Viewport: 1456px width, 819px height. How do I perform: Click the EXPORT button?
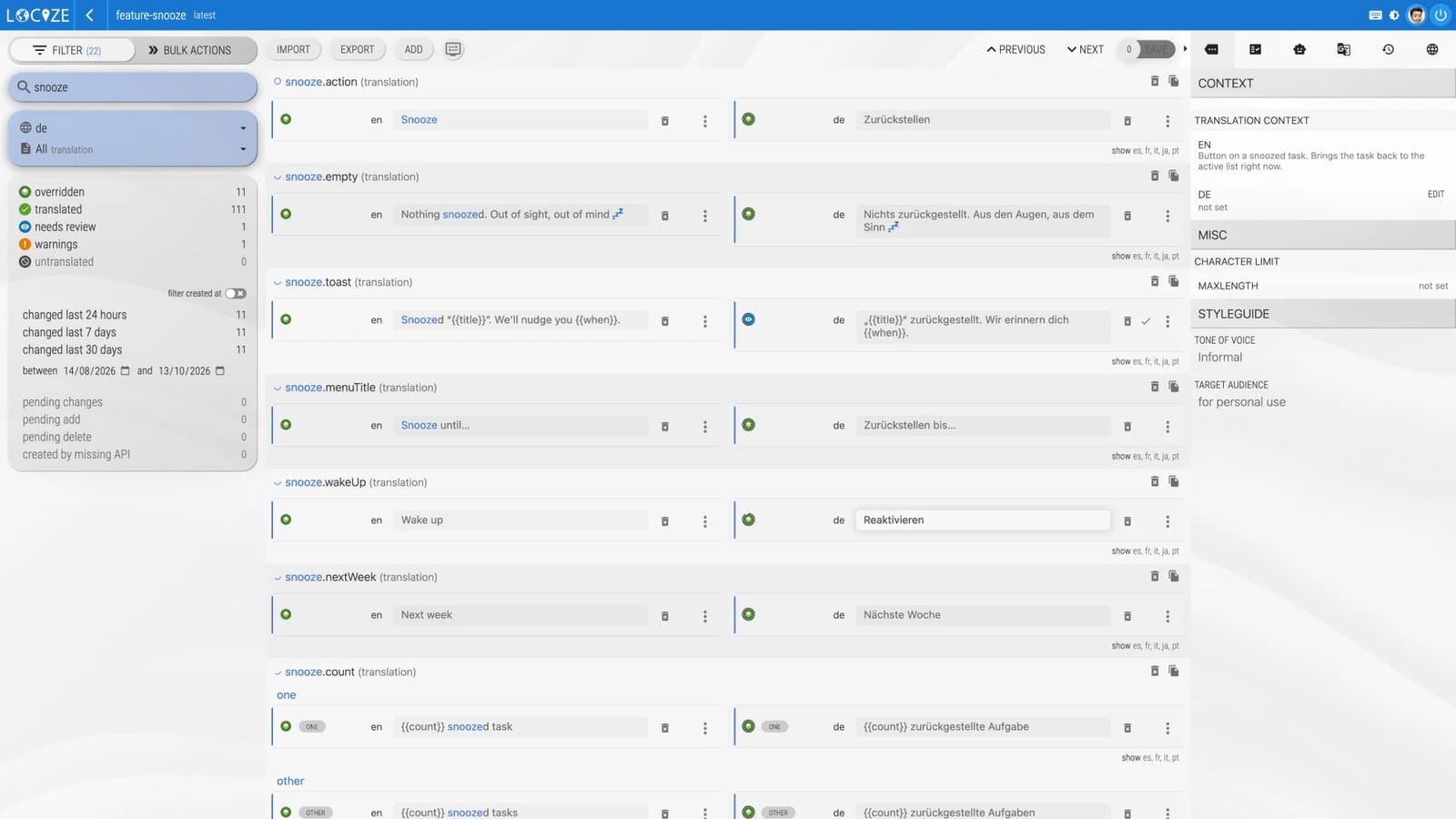[357, 49]
